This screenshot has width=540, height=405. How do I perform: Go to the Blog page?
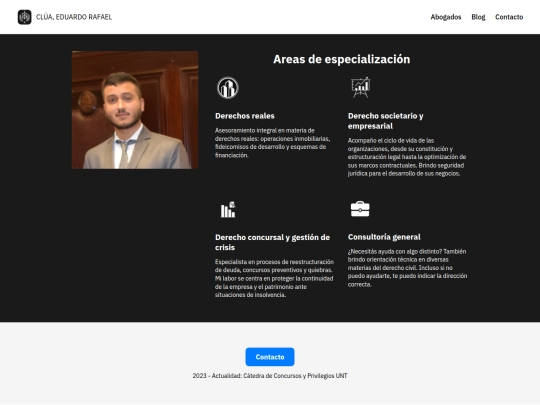tap(478, 17)
